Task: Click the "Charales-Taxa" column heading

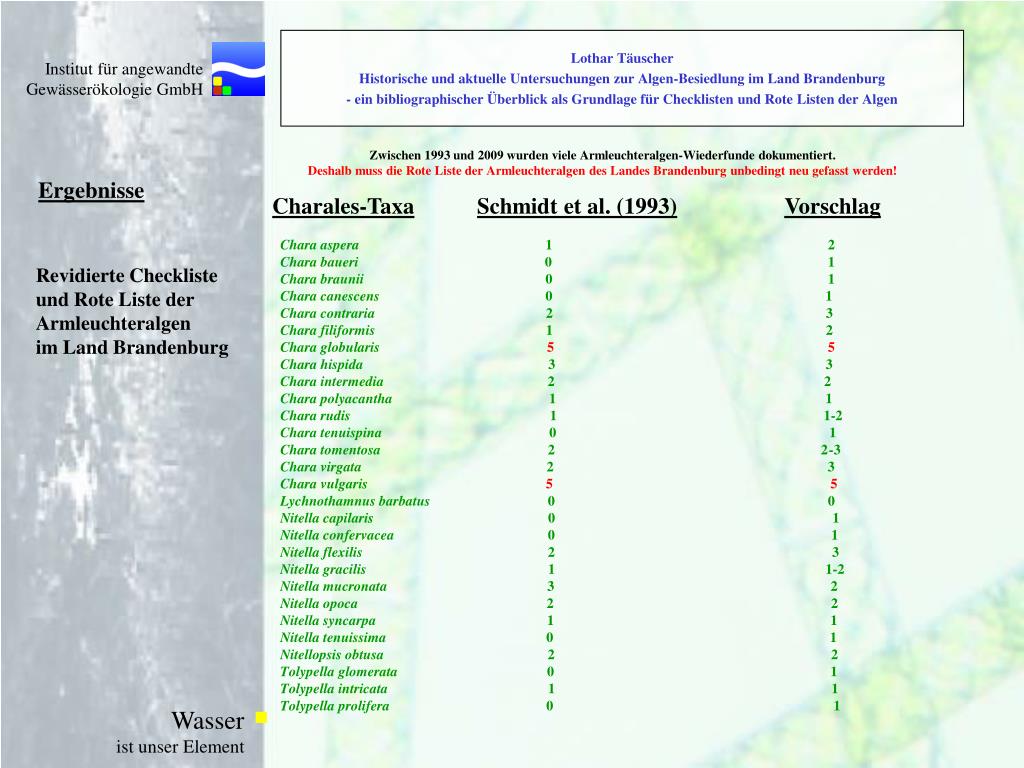Action: 344,206
